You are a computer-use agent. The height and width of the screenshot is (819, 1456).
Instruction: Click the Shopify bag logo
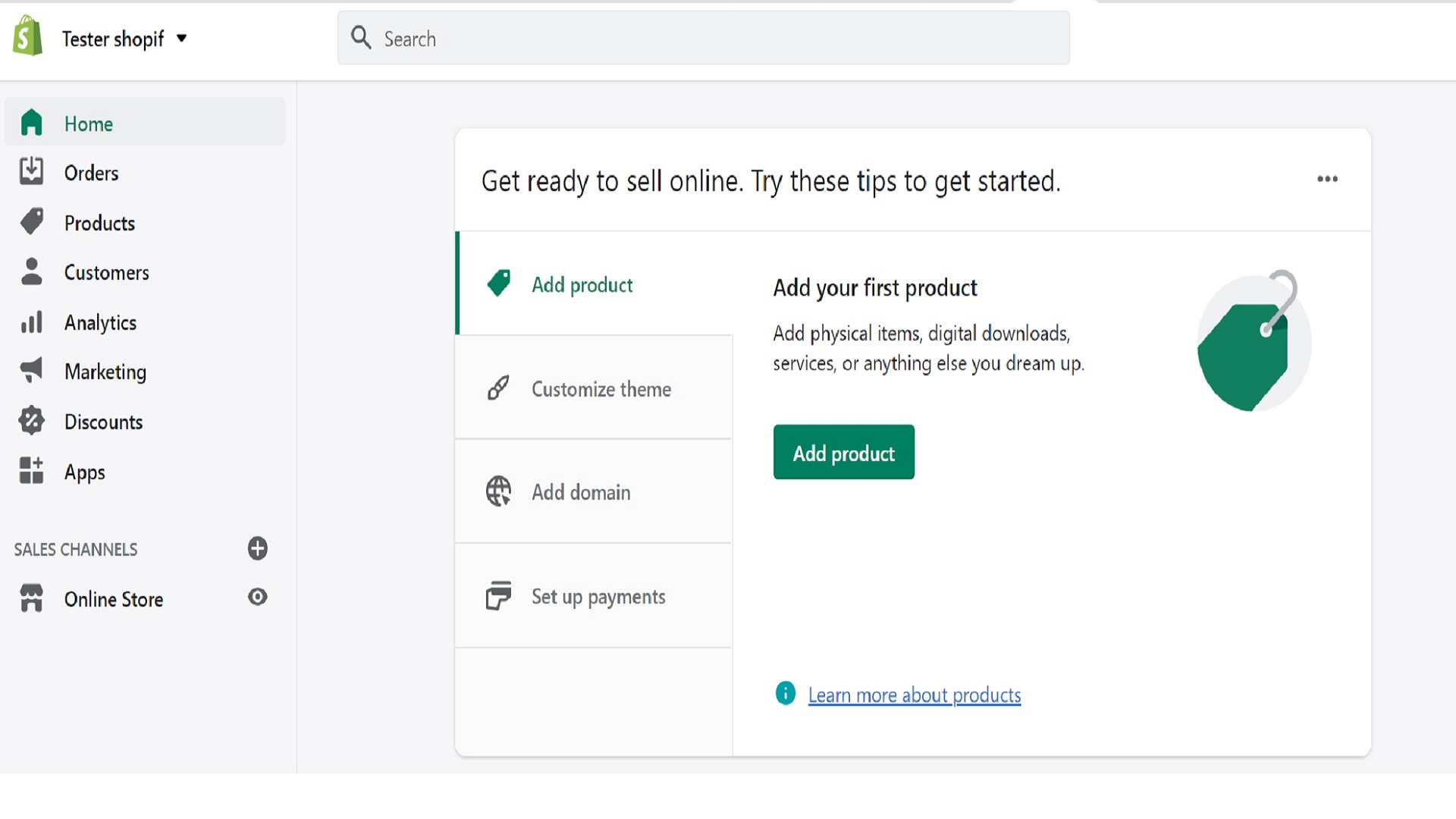click(x=27, y=36)
